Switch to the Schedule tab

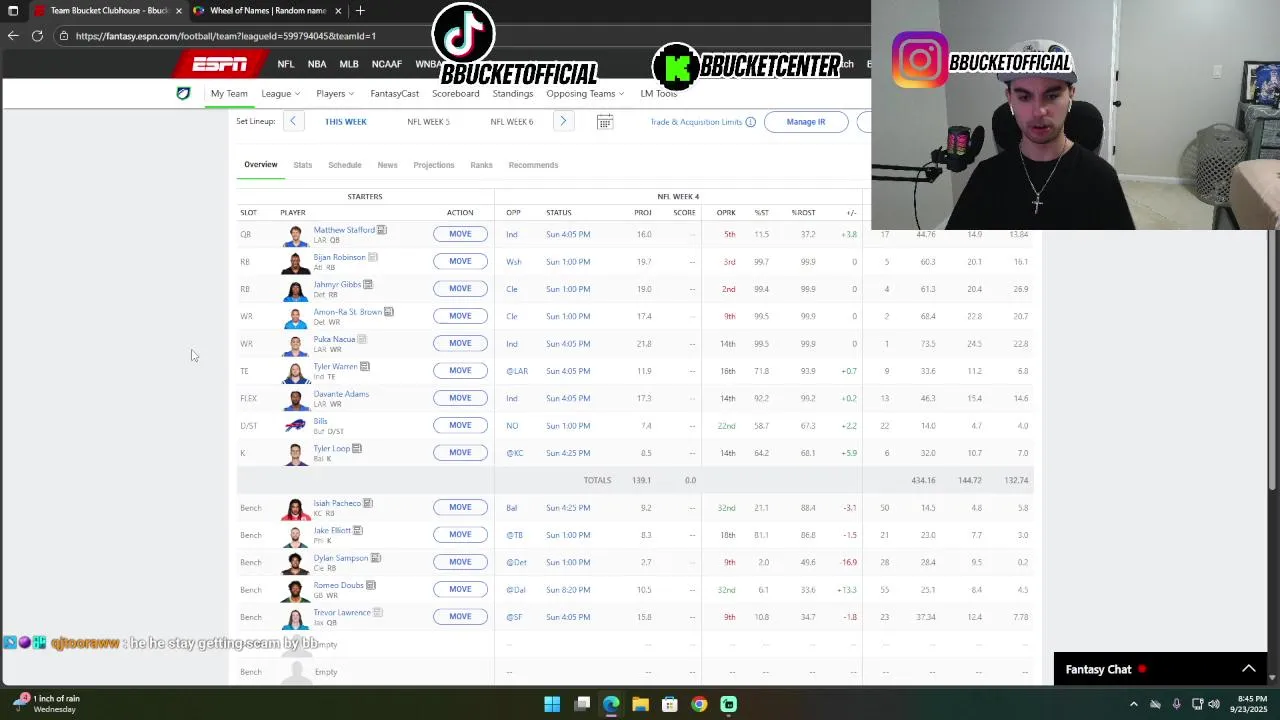tap(345, 165)
